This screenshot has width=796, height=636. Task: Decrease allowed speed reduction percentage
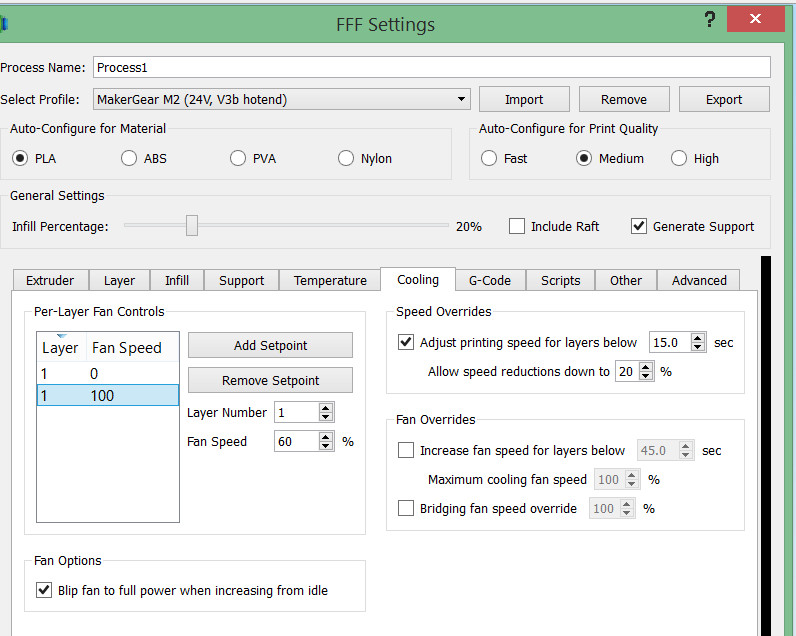pyautogui.click(x=646, y=376)
